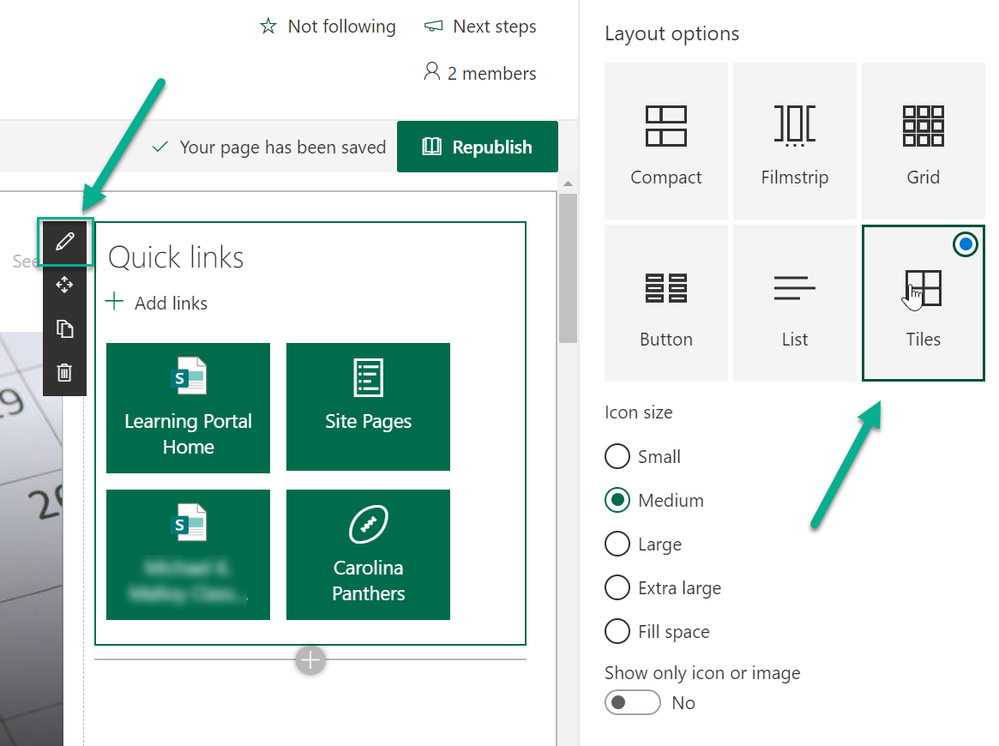Select Extra large icon size
Image resolution: width=999 pixels, height=746 pixels.
tap(617, 587)
